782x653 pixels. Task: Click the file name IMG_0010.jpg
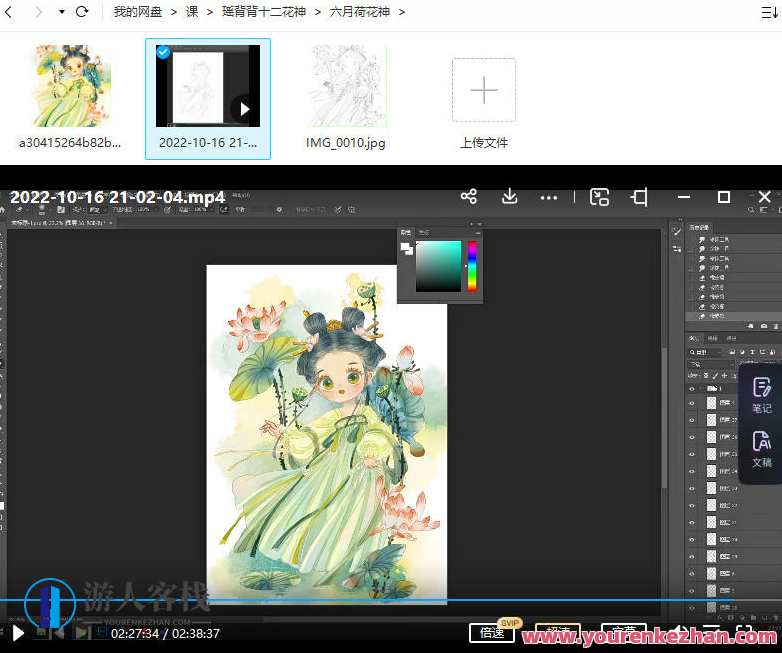click(346, 143)
